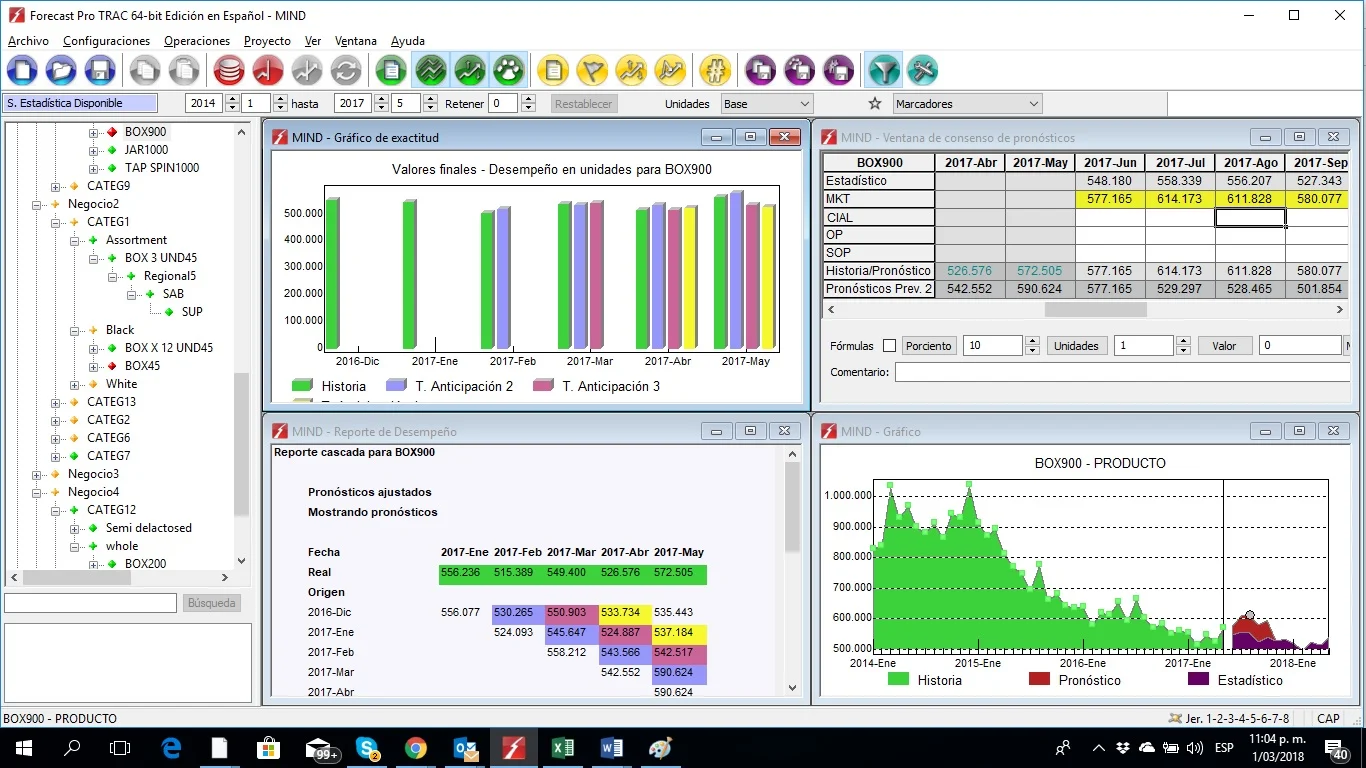Click the yellow chart icon beside the hash
The height and width of the screenshot is (768, 1366).
point(670,70)
